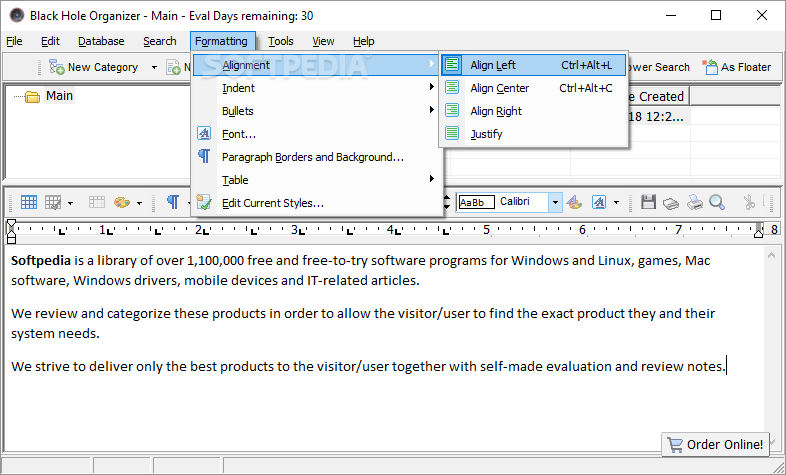Expand the Table submenu

(316, 180)
